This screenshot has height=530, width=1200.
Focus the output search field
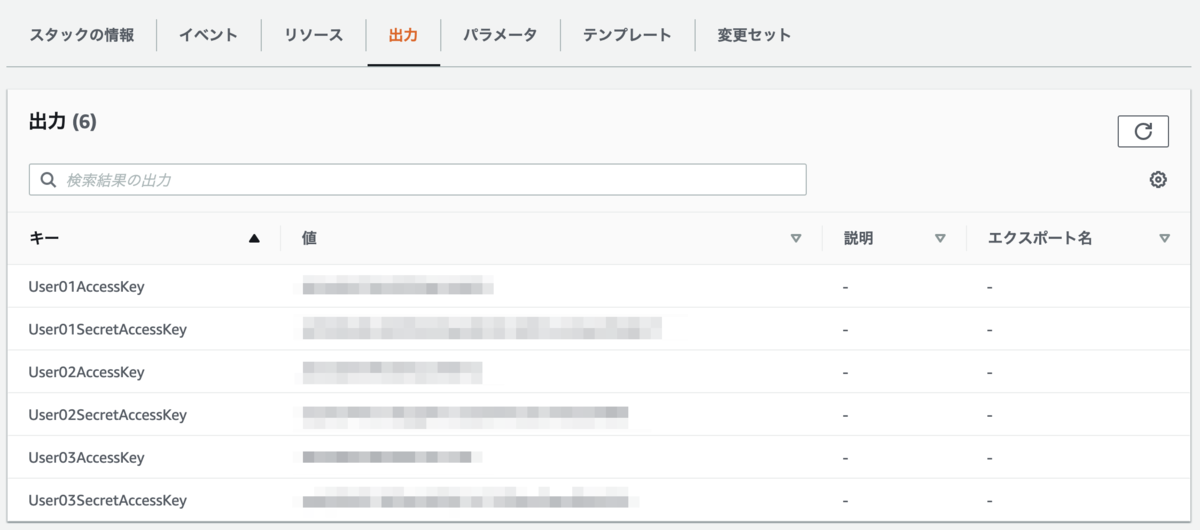point(417,180)
